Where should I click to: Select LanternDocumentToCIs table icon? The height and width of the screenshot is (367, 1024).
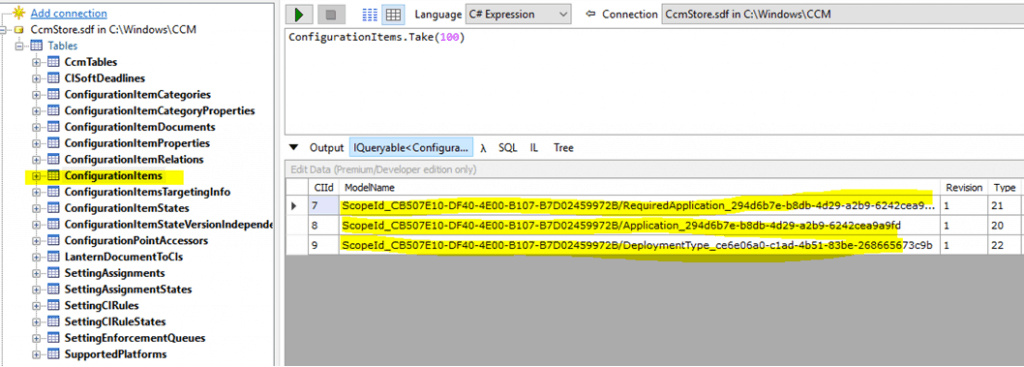point(54,257)
